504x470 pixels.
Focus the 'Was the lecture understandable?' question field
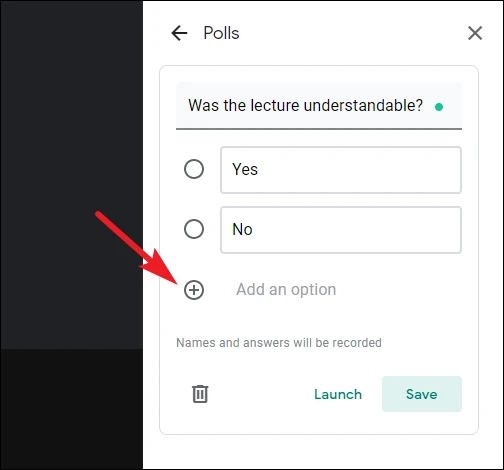pyautogui.click(x=319, y=106)
